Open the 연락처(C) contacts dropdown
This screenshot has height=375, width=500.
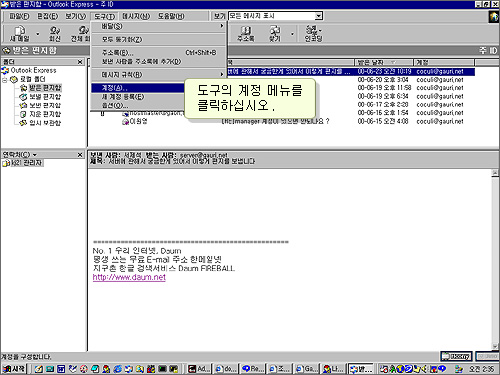19,155
